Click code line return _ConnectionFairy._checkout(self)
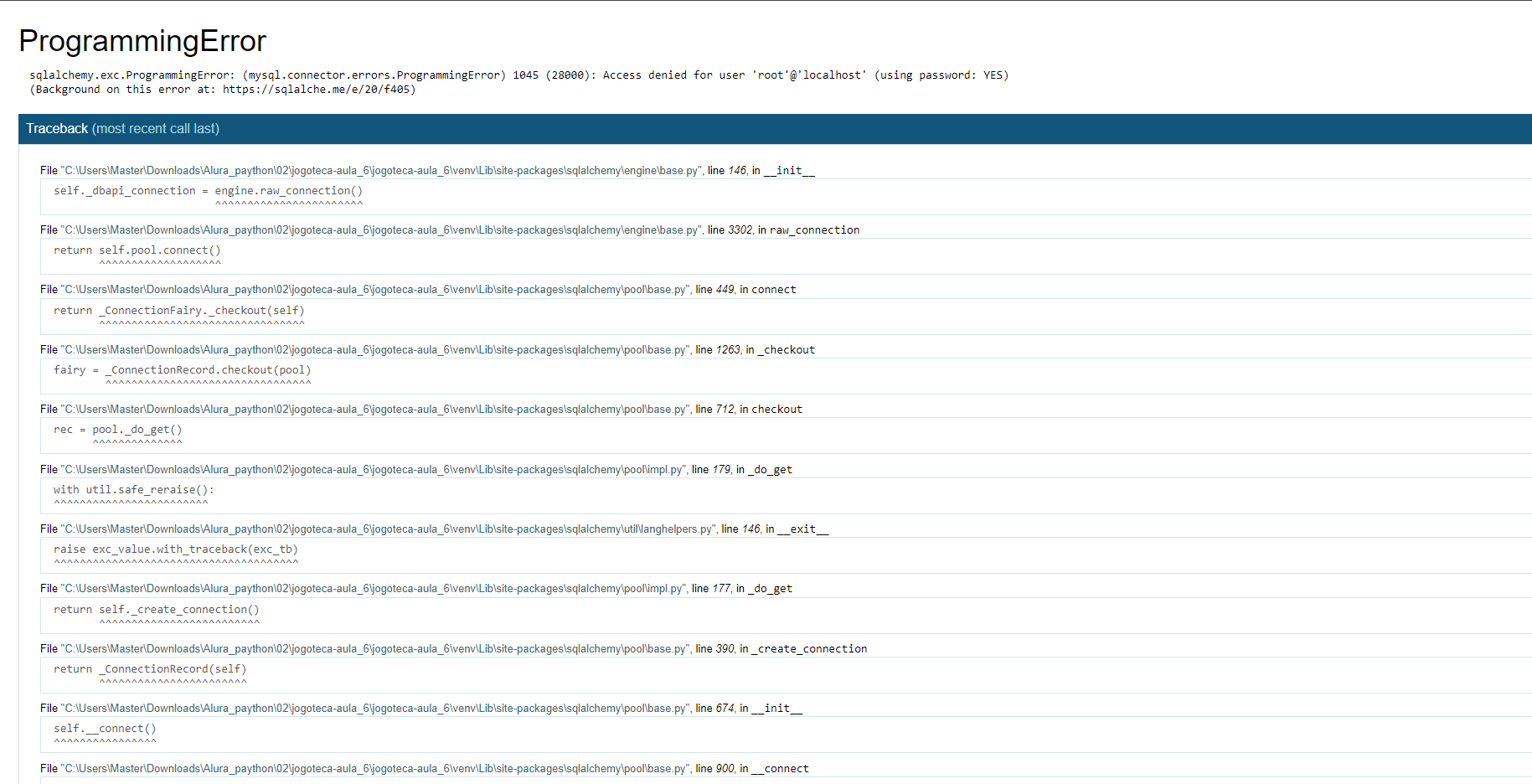 179,311
